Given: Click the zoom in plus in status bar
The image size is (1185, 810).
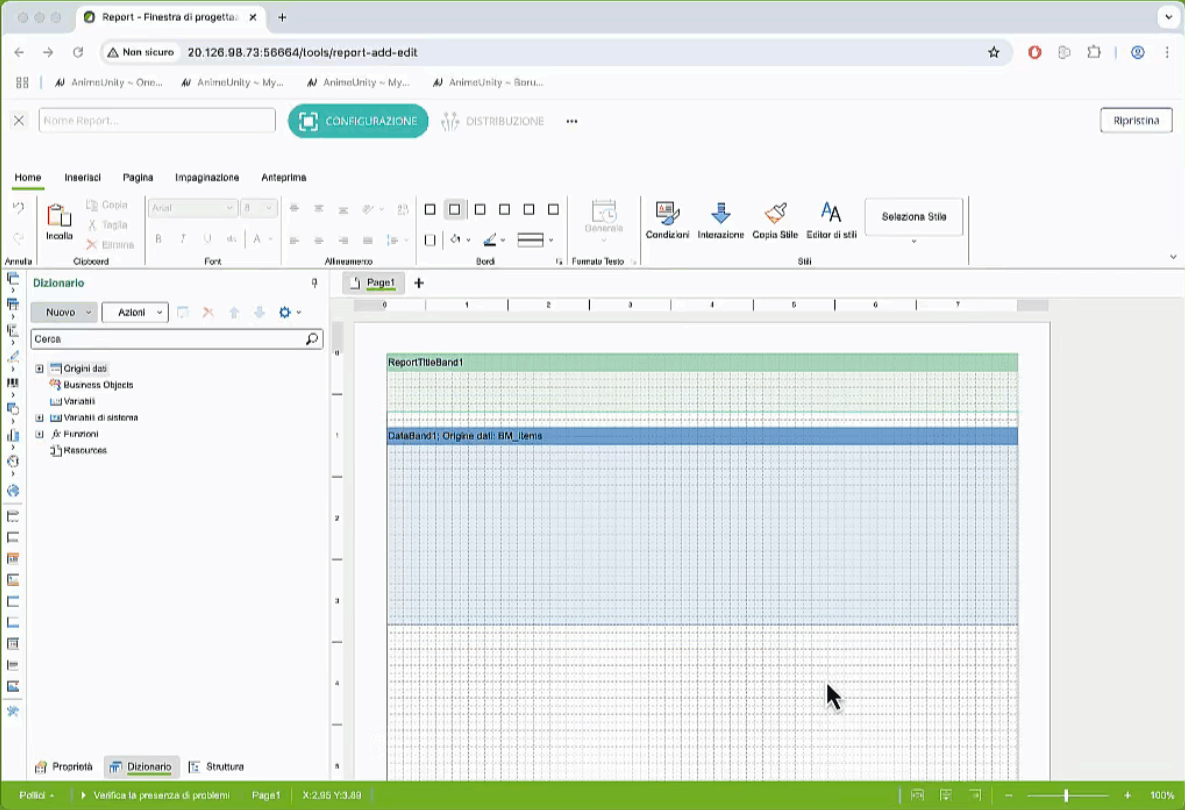Looking at the screenshot, I should coord(1128,795).
